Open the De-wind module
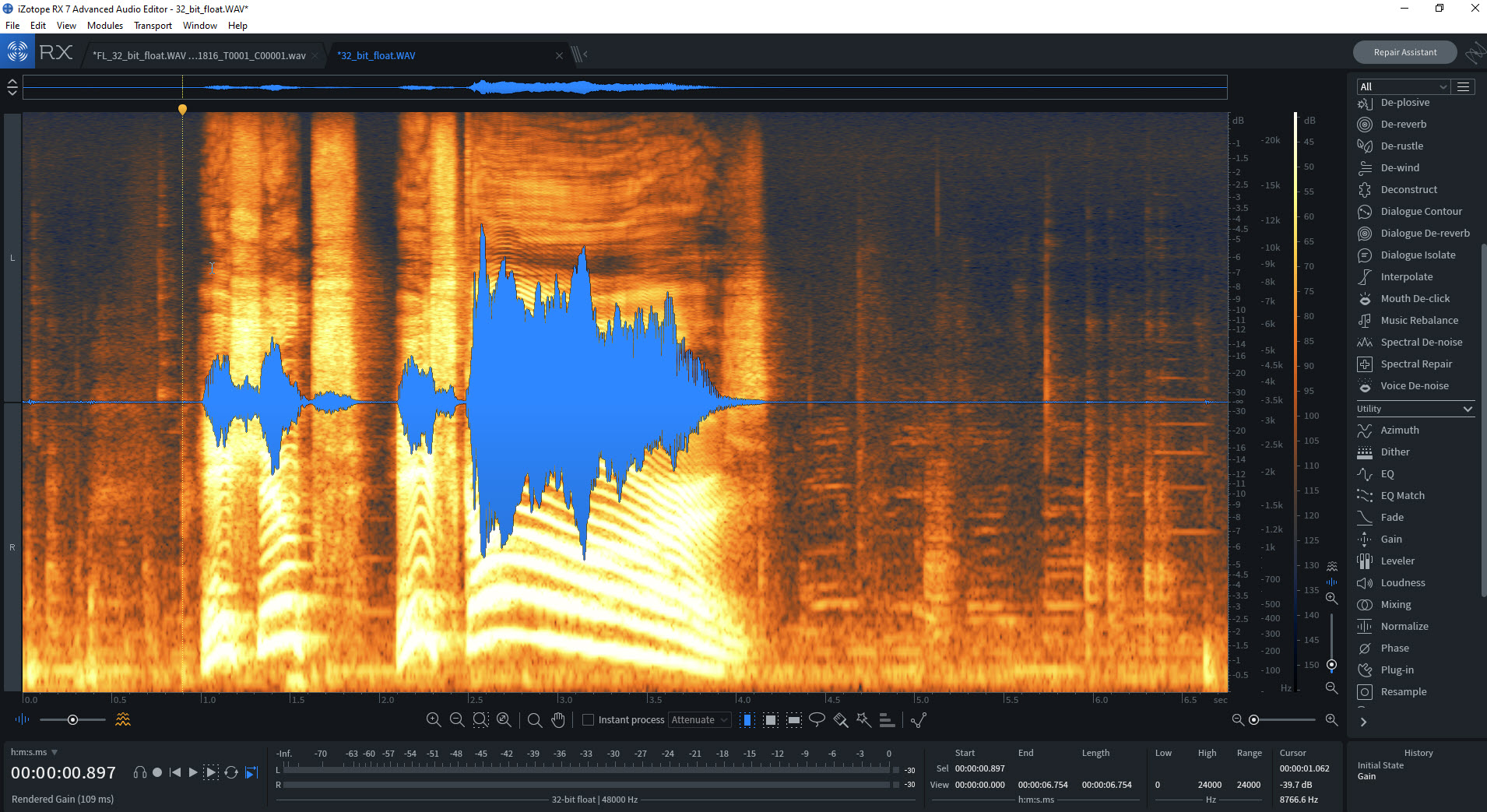Image resolution: width=1487 pixels, height=812 pixels. [1400, 167]
